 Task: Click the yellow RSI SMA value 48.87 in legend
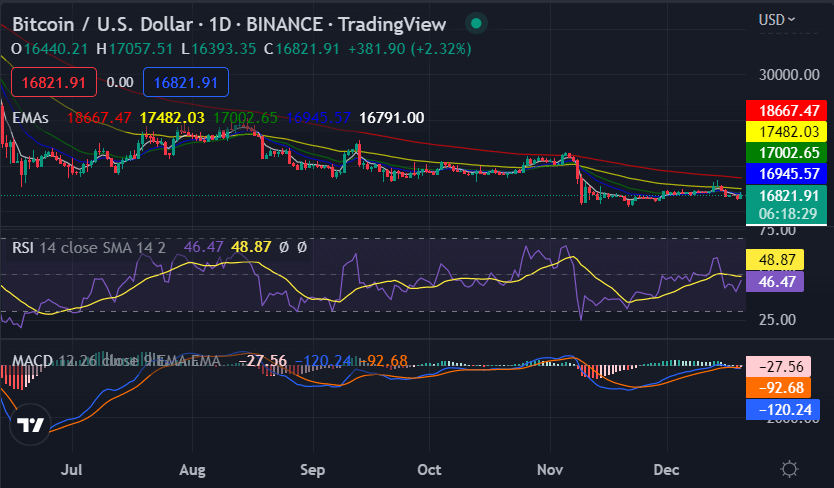click(251, 247)
